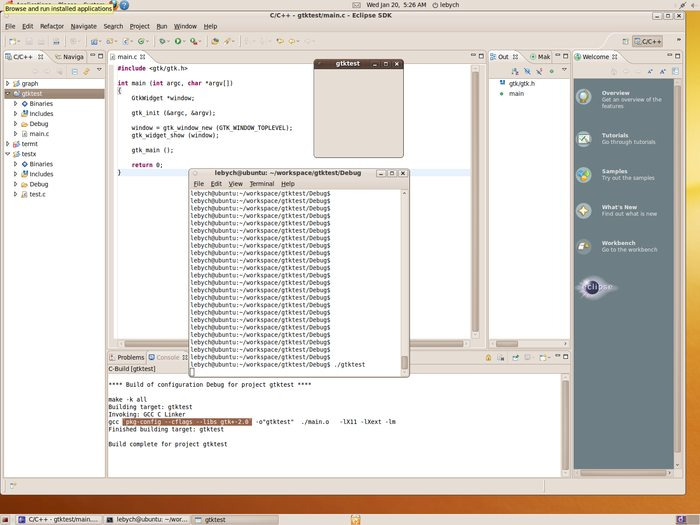Click the Open Perspective icon
Screen dimensions: 700x525
[x=625, y=42]
